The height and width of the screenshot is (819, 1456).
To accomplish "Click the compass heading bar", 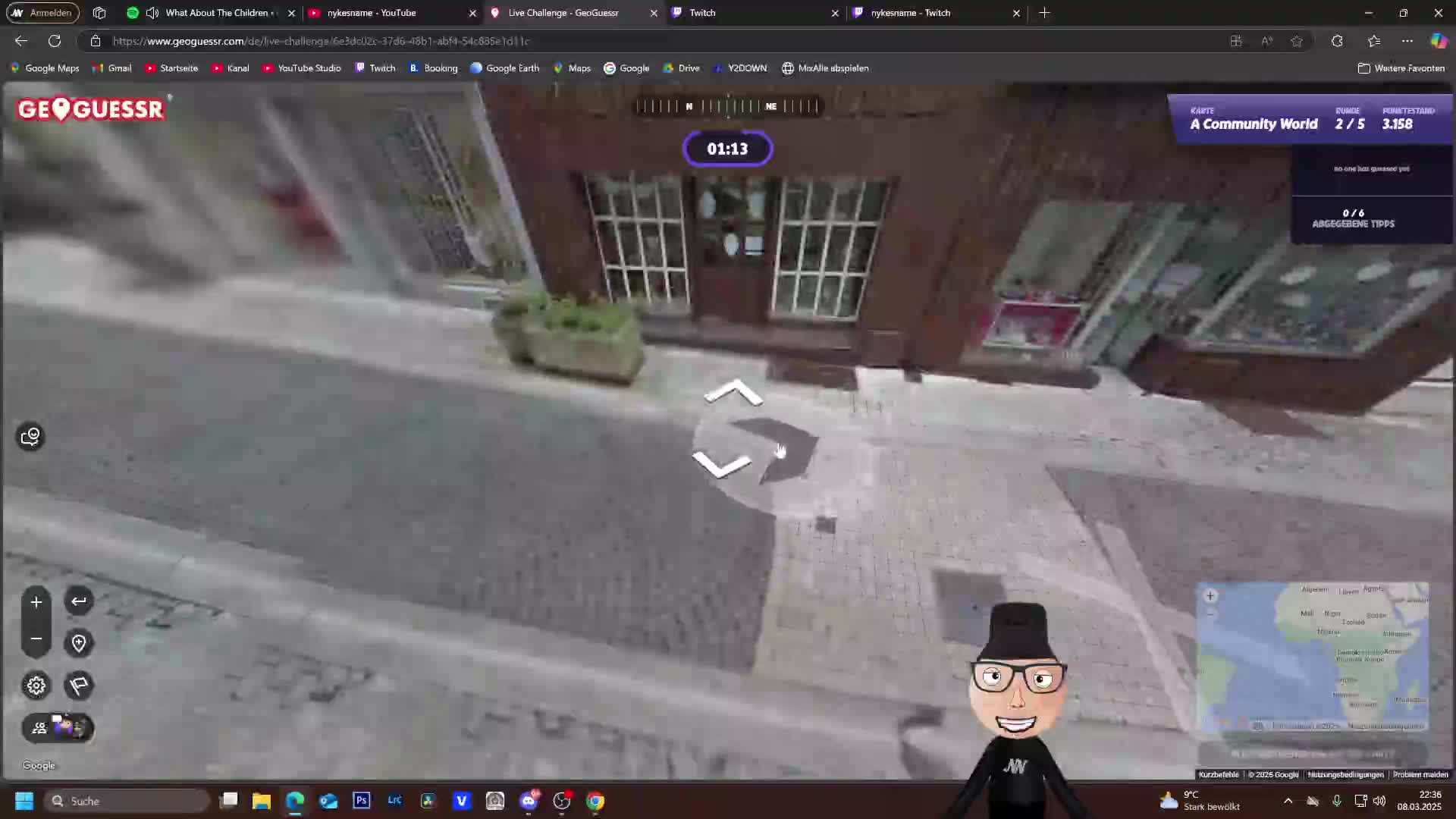I will coord(728,106).
